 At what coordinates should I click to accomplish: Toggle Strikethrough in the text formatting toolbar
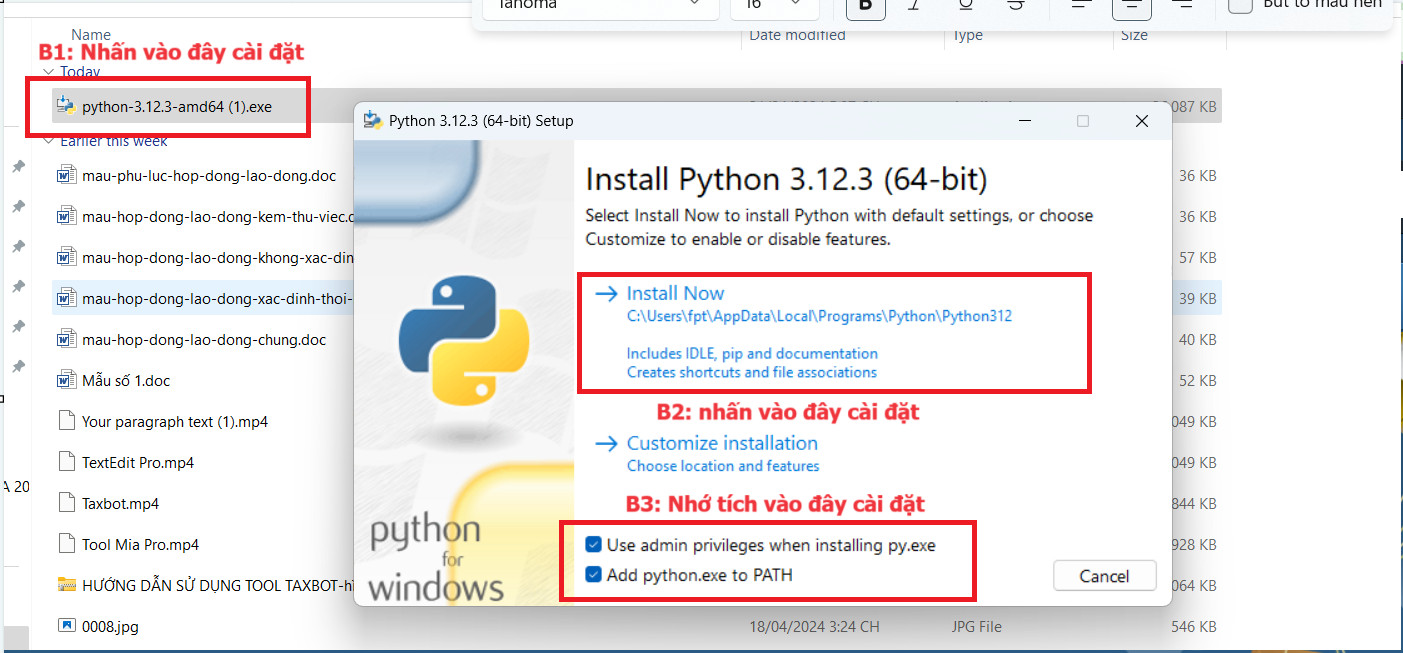1015,5
